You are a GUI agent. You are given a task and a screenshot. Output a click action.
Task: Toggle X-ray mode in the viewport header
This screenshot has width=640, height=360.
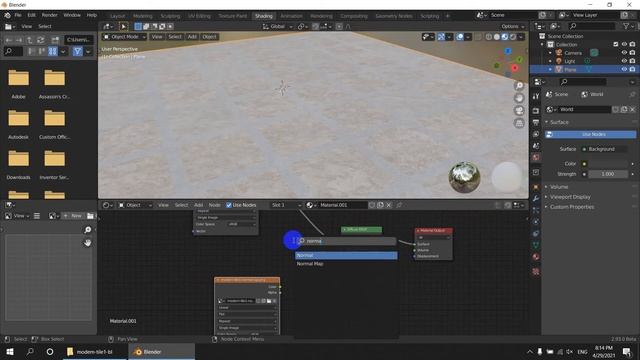[x=478, y=37]
